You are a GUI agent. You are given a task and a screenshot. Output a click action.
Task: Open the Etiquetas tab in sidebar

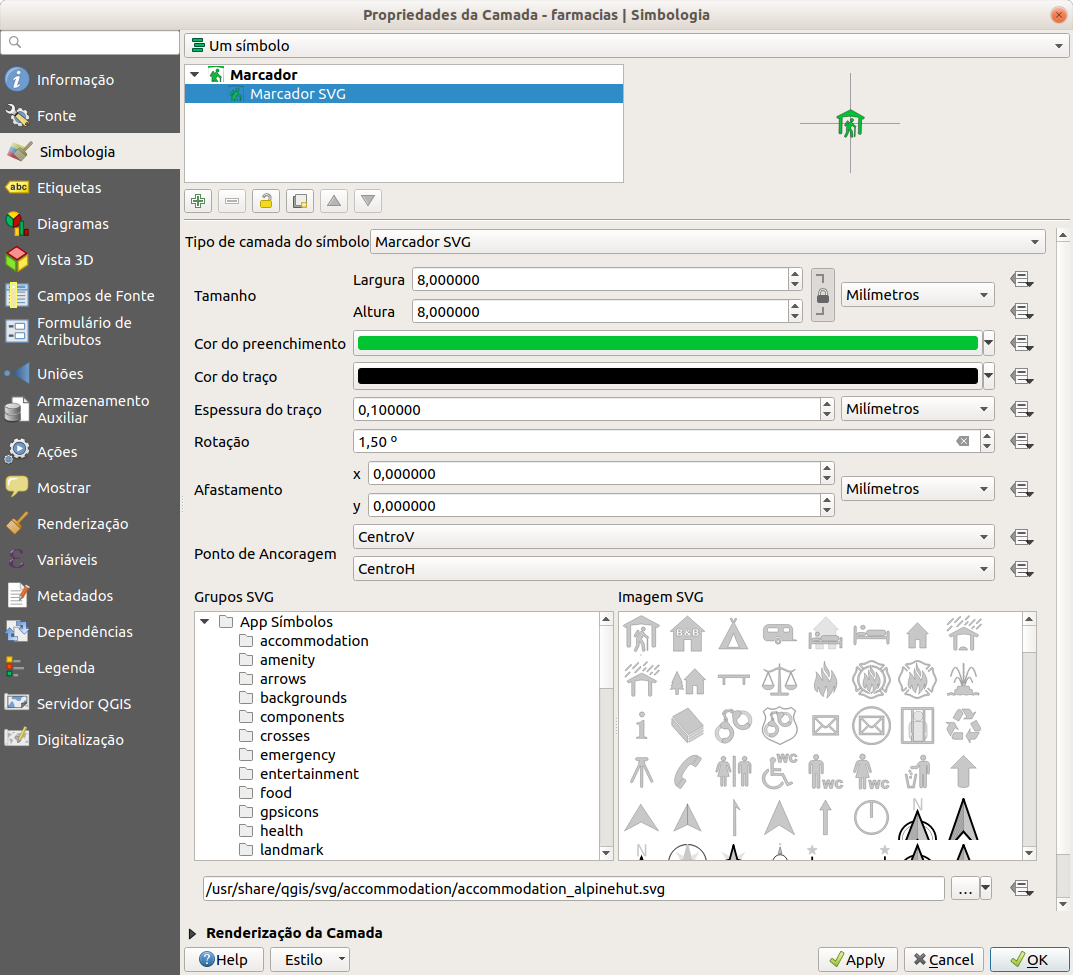(x=68, y=188)
